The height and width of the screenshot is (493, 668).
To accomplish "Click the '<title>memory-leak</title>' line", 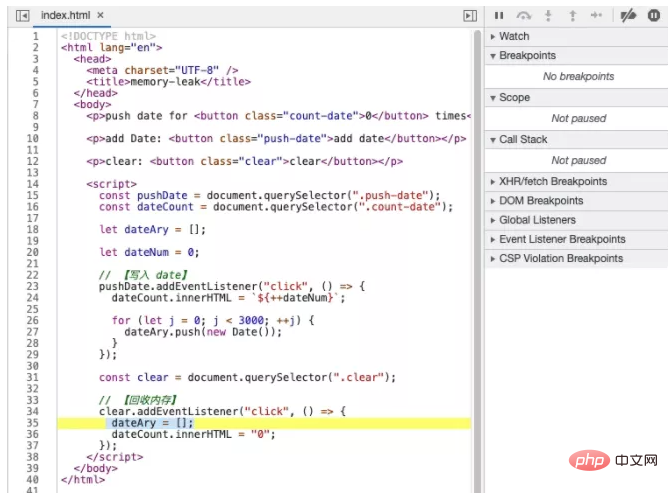I will coord(169,82).
